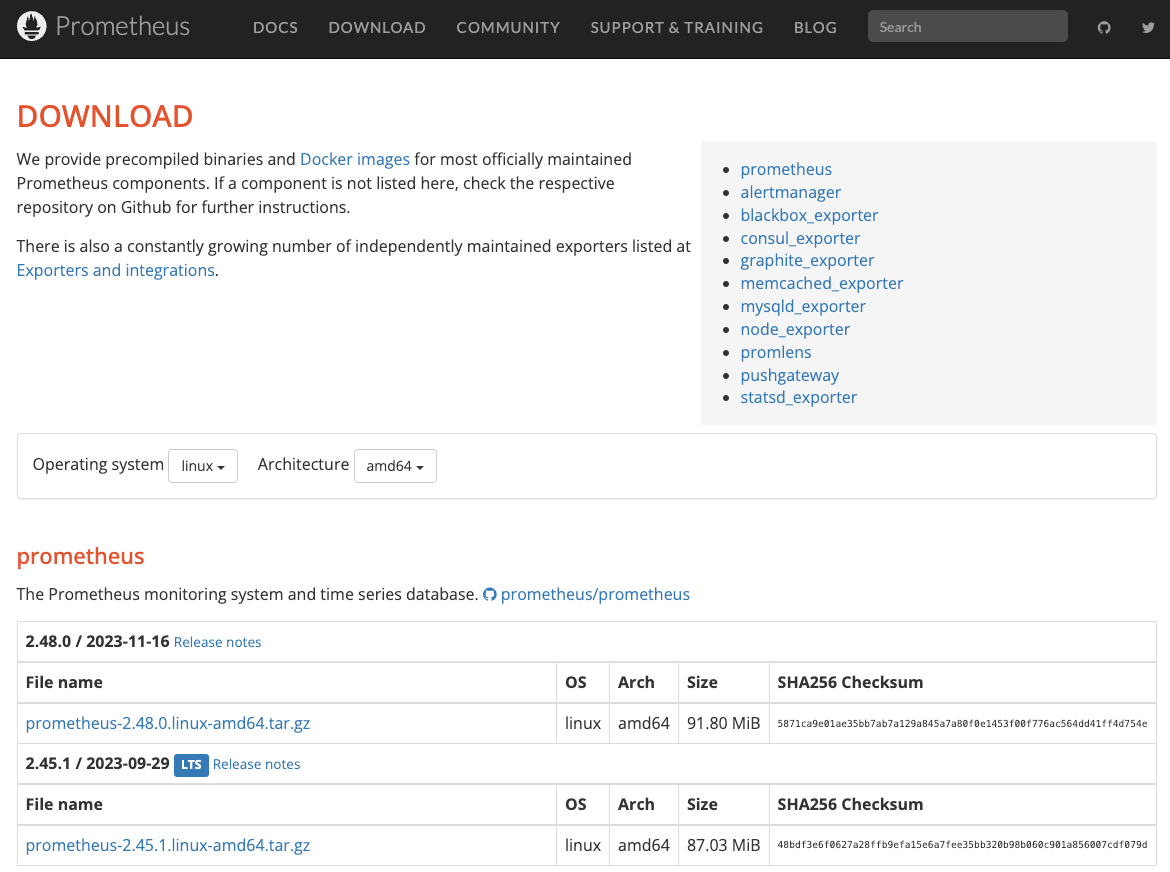
Task: Jump to prometheus in the component list
Action: click(x=786, y=169)
